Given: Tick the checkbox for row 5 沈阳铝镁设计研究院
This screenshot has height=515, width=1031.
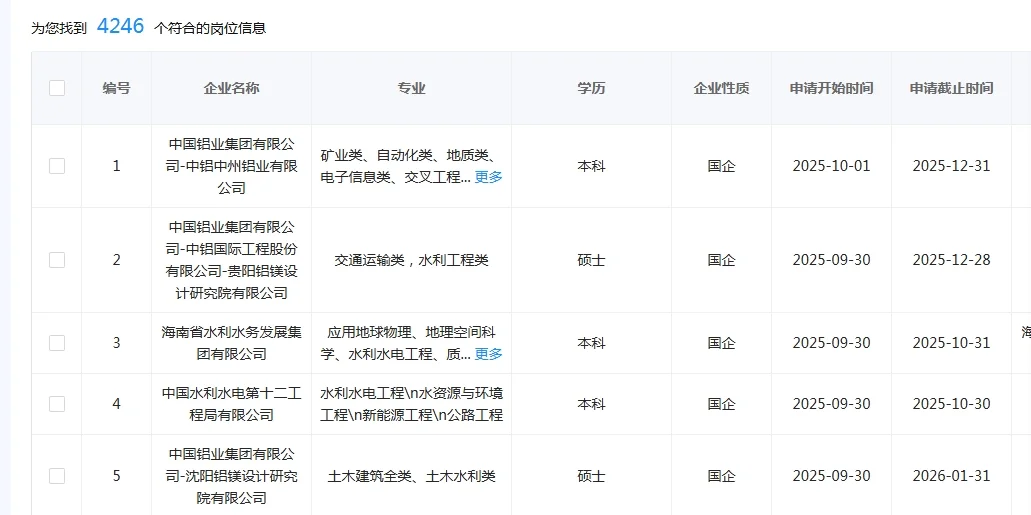Looking at the screenshot, I should tap(57, 476).
